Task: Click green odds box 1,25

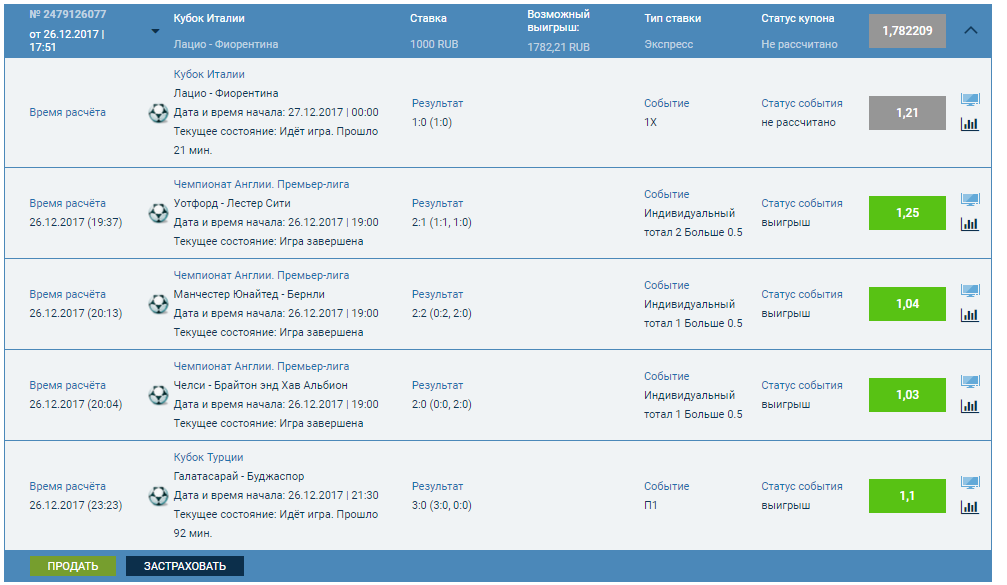Action: (x=907, y=213)
